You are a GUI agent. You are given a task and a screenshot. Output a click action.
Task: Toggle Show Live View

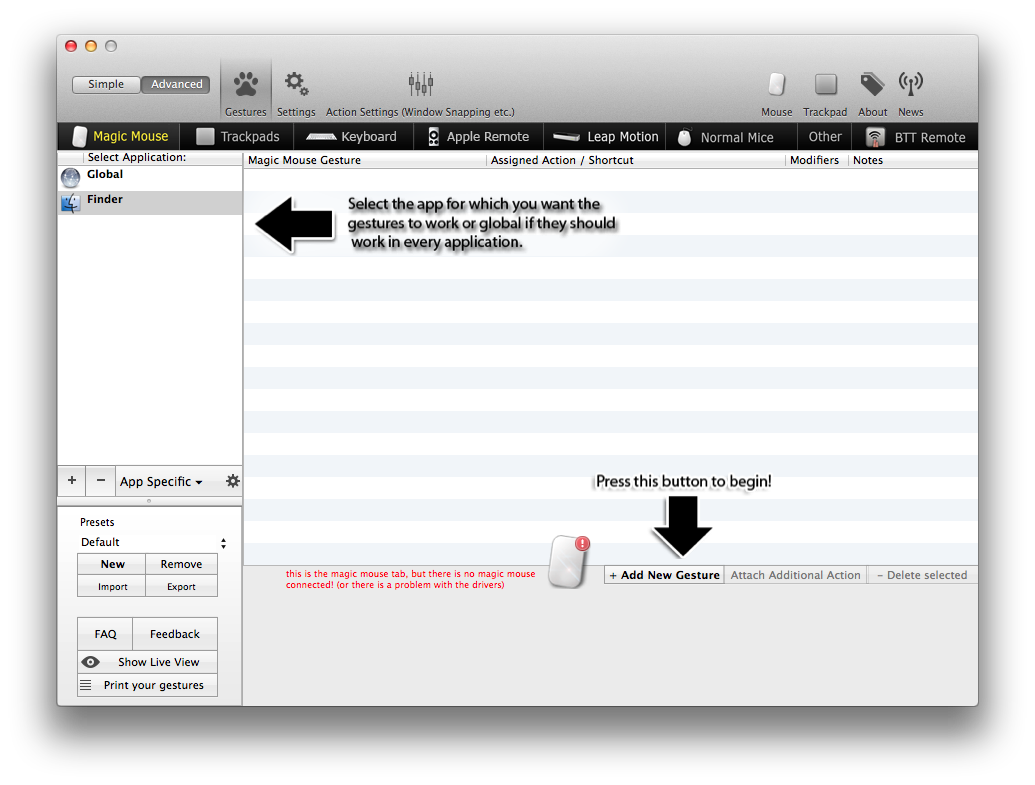pos(147,662)
